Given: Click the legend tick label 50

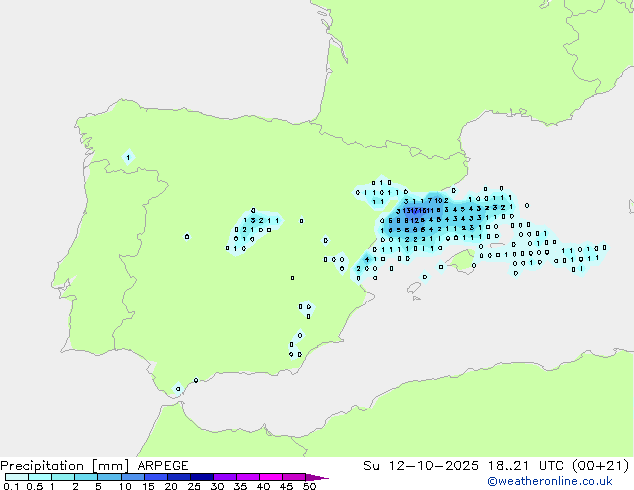Looking at the screenshot, I should [x=309, y=487].
